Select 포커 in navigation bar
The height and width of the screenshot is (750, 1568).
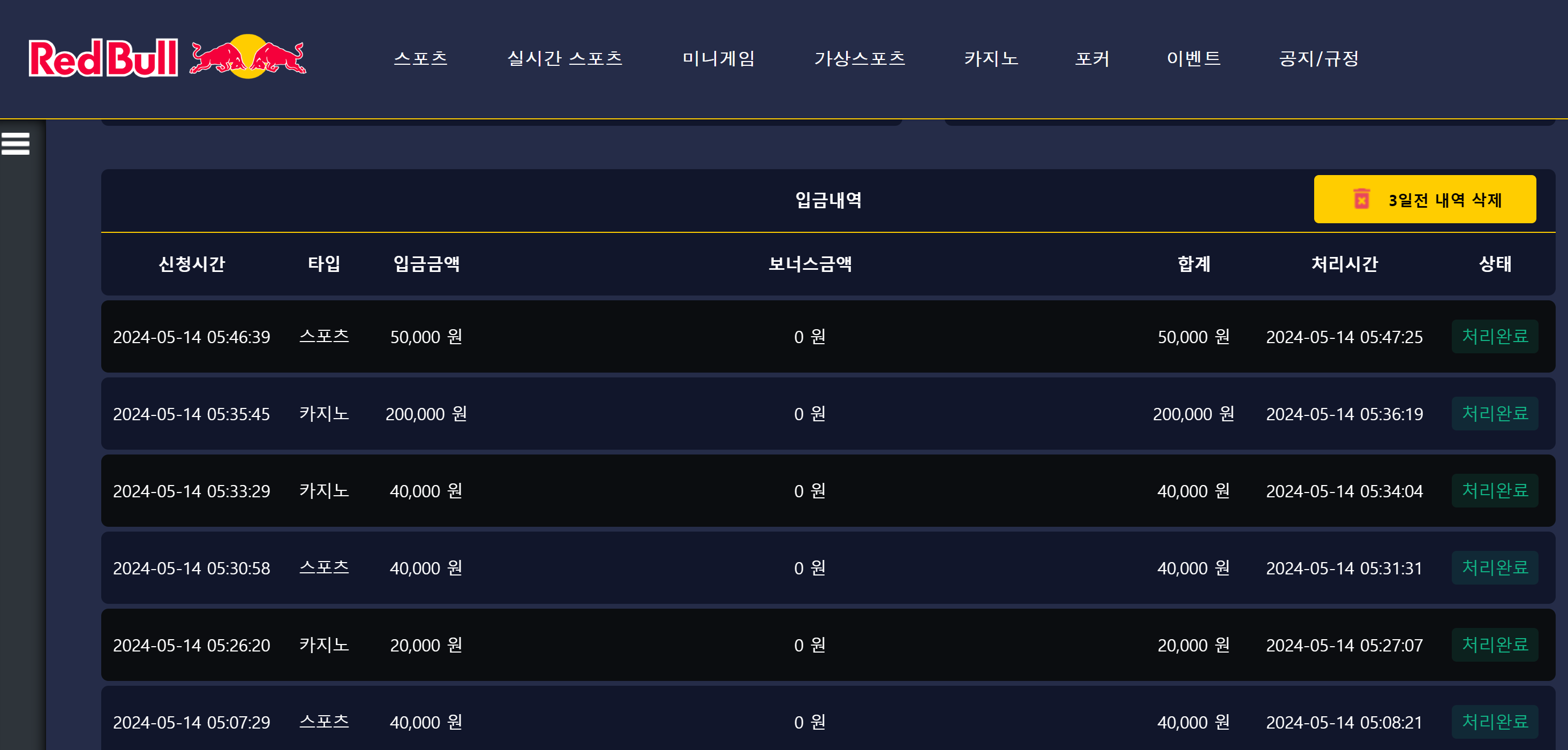point(1092,58)
